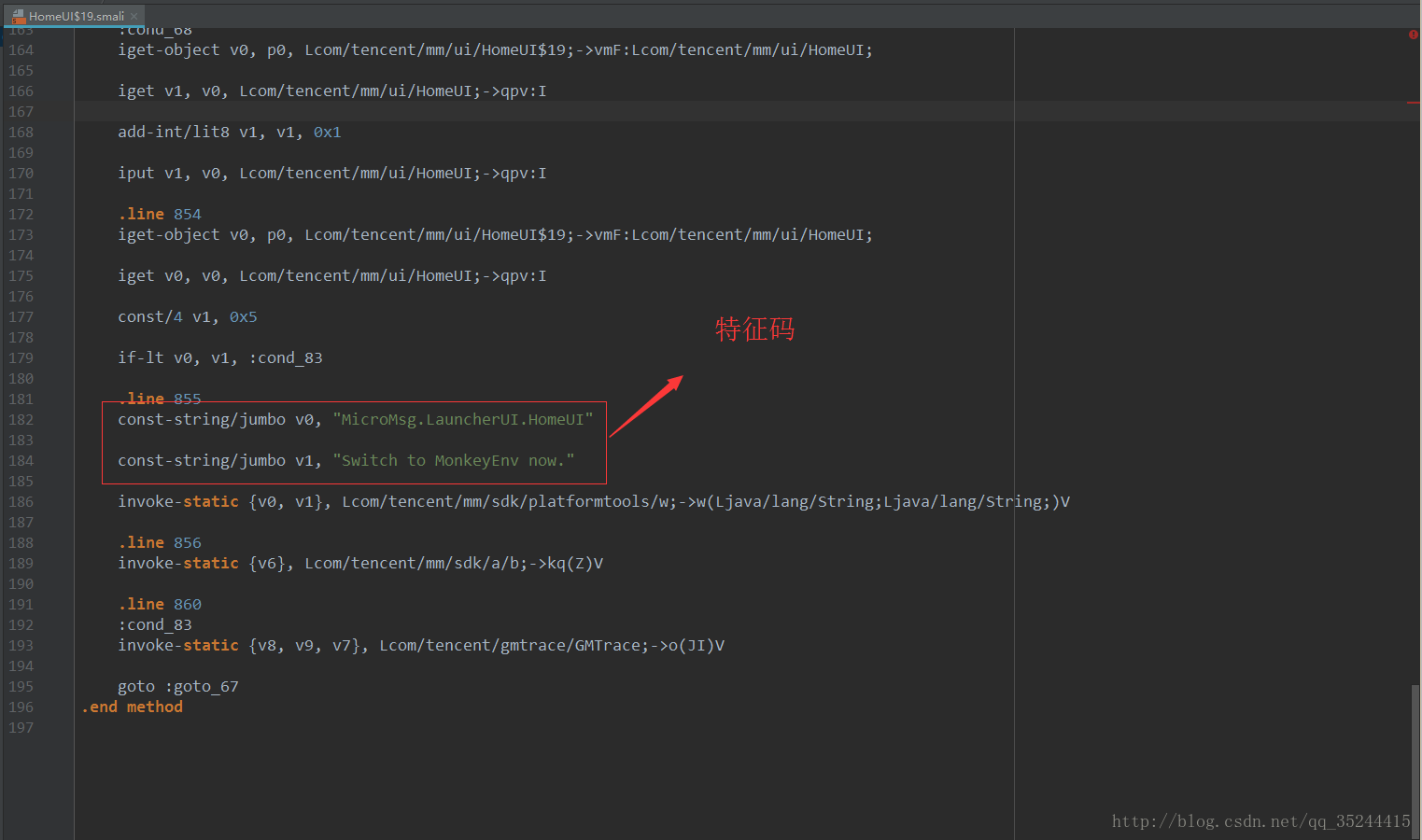
Task: Click the 'iget v0, v0' line 175
Action: pyautogui.click(x=331, y=276)
